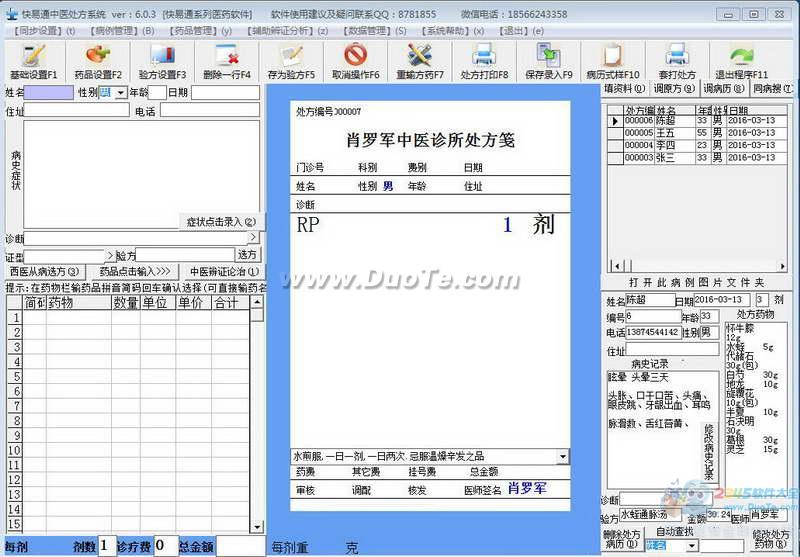Click the 取消操作F6 icon
The image size is (800, 557).
click(355, 60)
